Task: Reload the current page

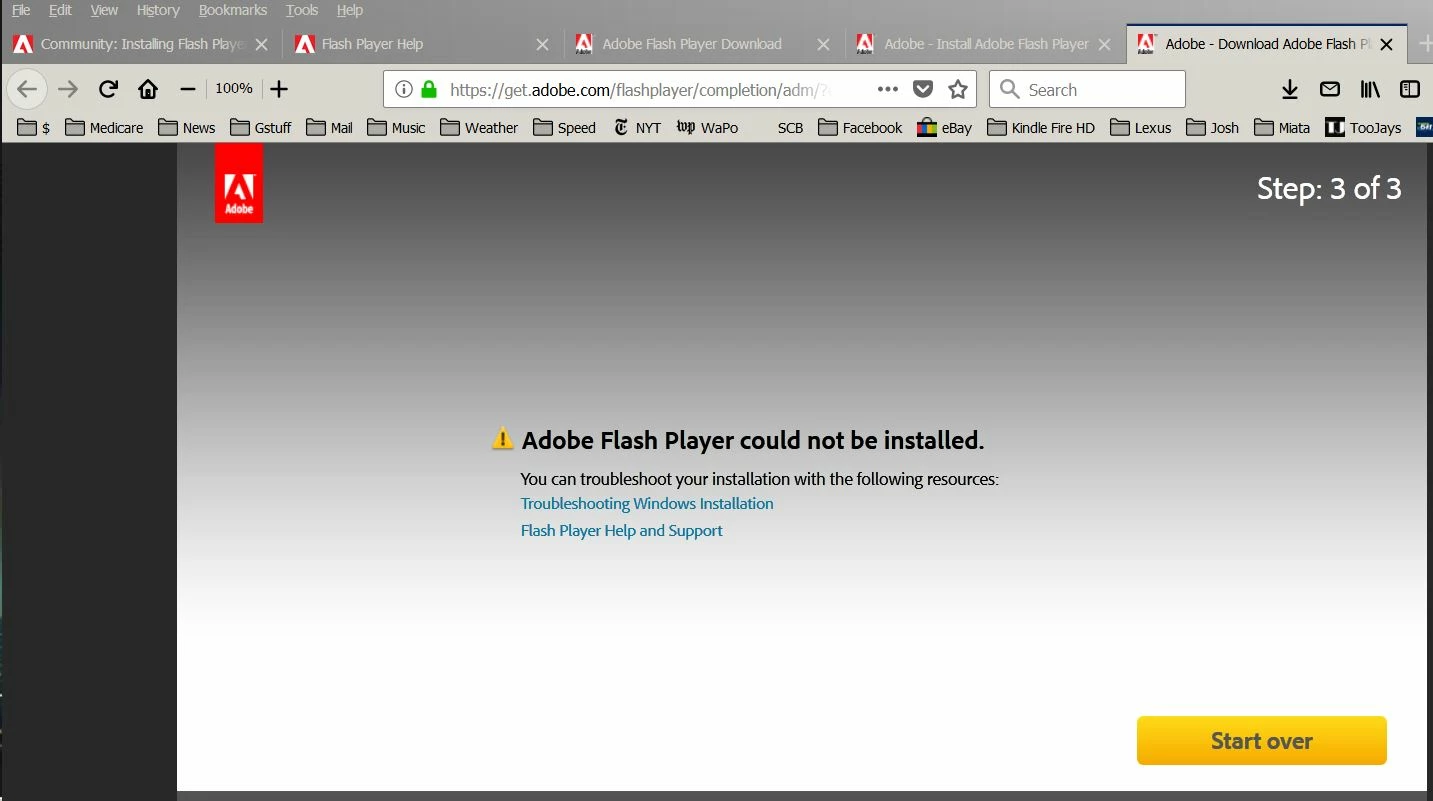Action: click(x=108, y=89)
